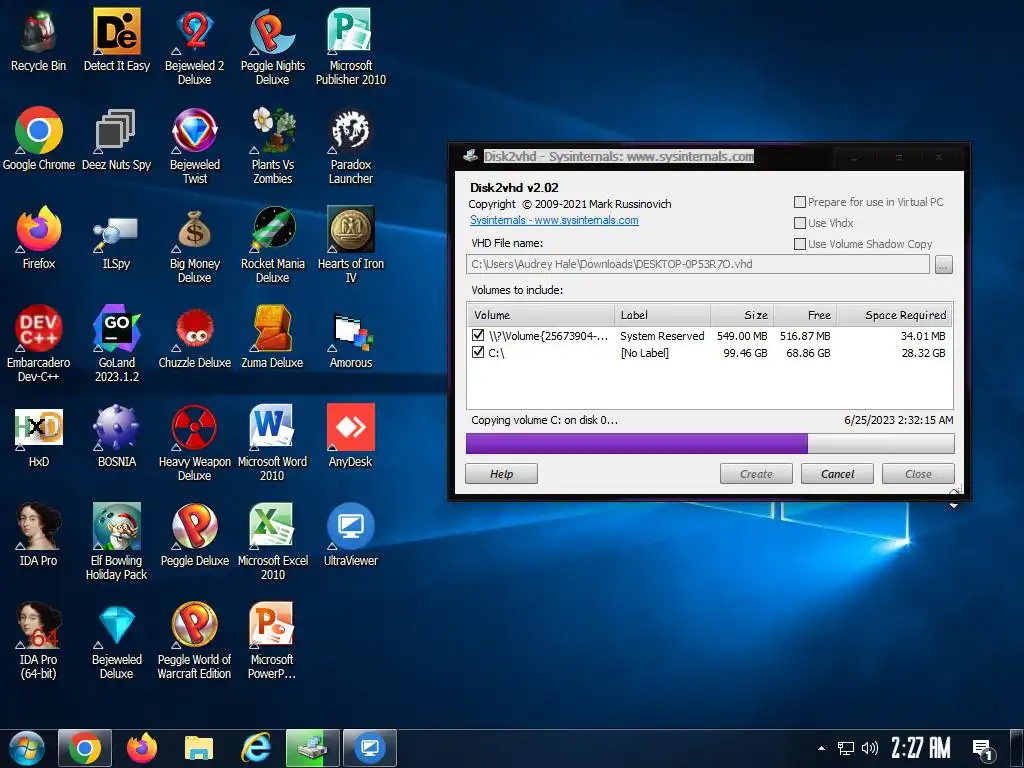Click Embarcadero Dev-C++ desktop icon
Screen dimensions: 1024x768
pyautogui.click(x=39, y=344)
